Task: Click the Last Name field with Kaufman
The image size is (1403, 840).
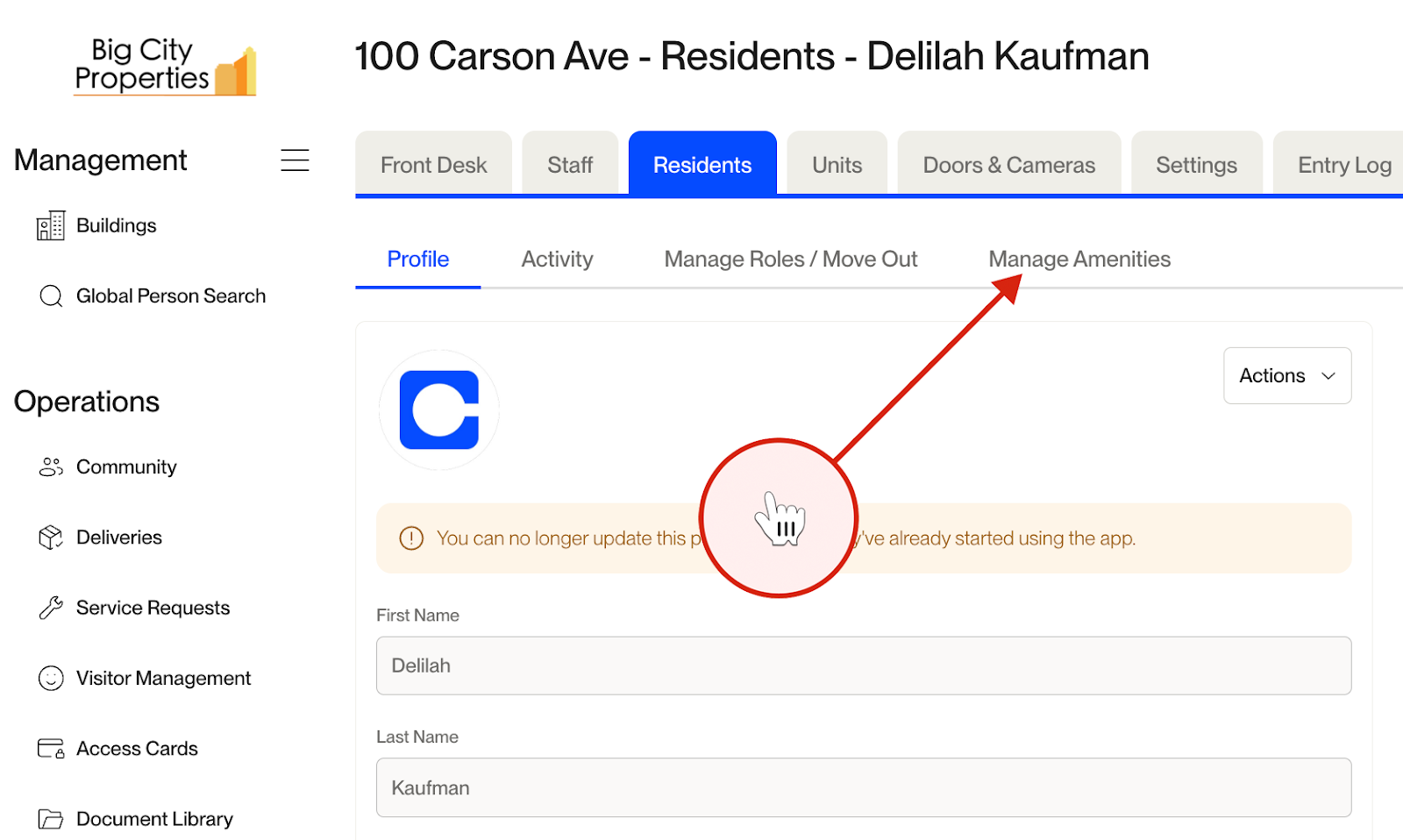Action: coord(864,787)
